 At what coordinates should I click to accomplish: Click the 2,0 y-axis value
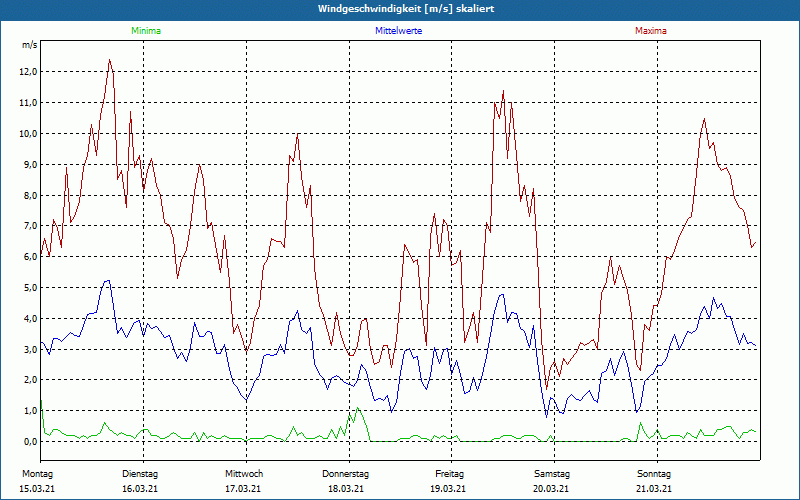30,380
